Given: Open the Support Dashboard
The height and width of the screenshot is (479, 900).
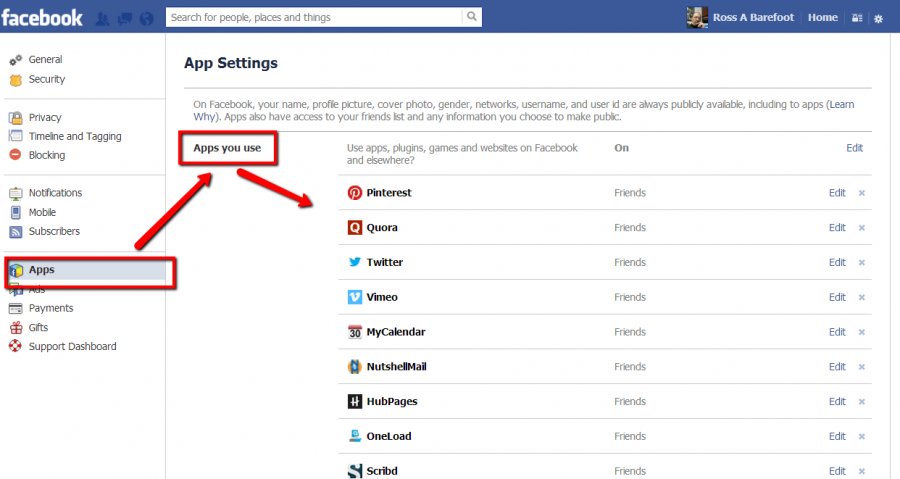Looking at the screenshot, I should pos(73,346).
